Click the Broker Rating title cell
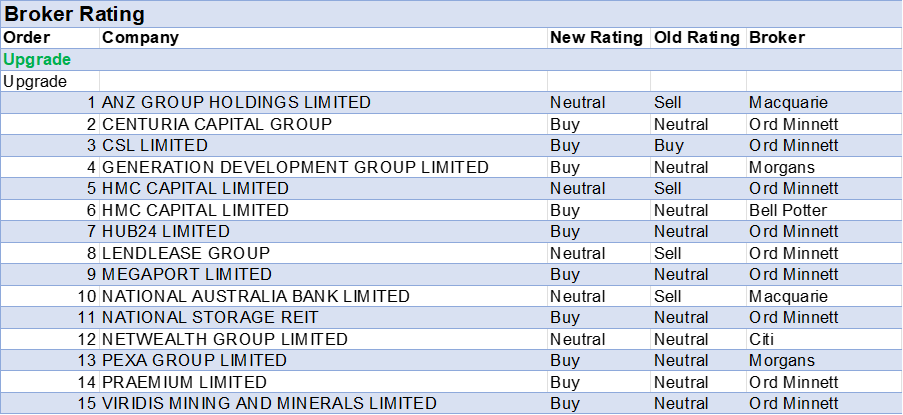903x415 pixels. 75,14
